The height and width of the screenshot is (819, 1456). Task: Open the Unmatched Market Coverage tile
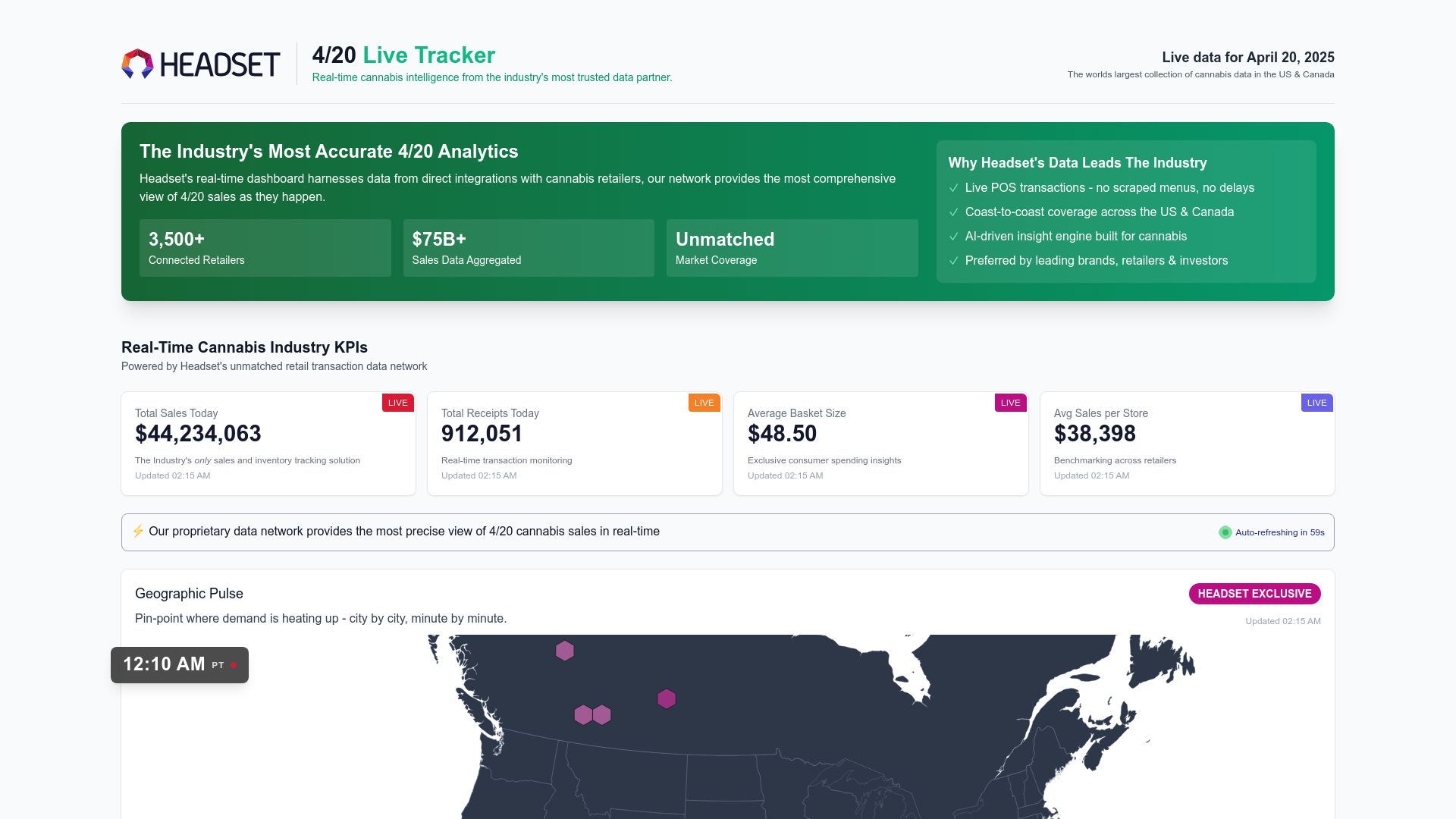[x=792, y=248]
